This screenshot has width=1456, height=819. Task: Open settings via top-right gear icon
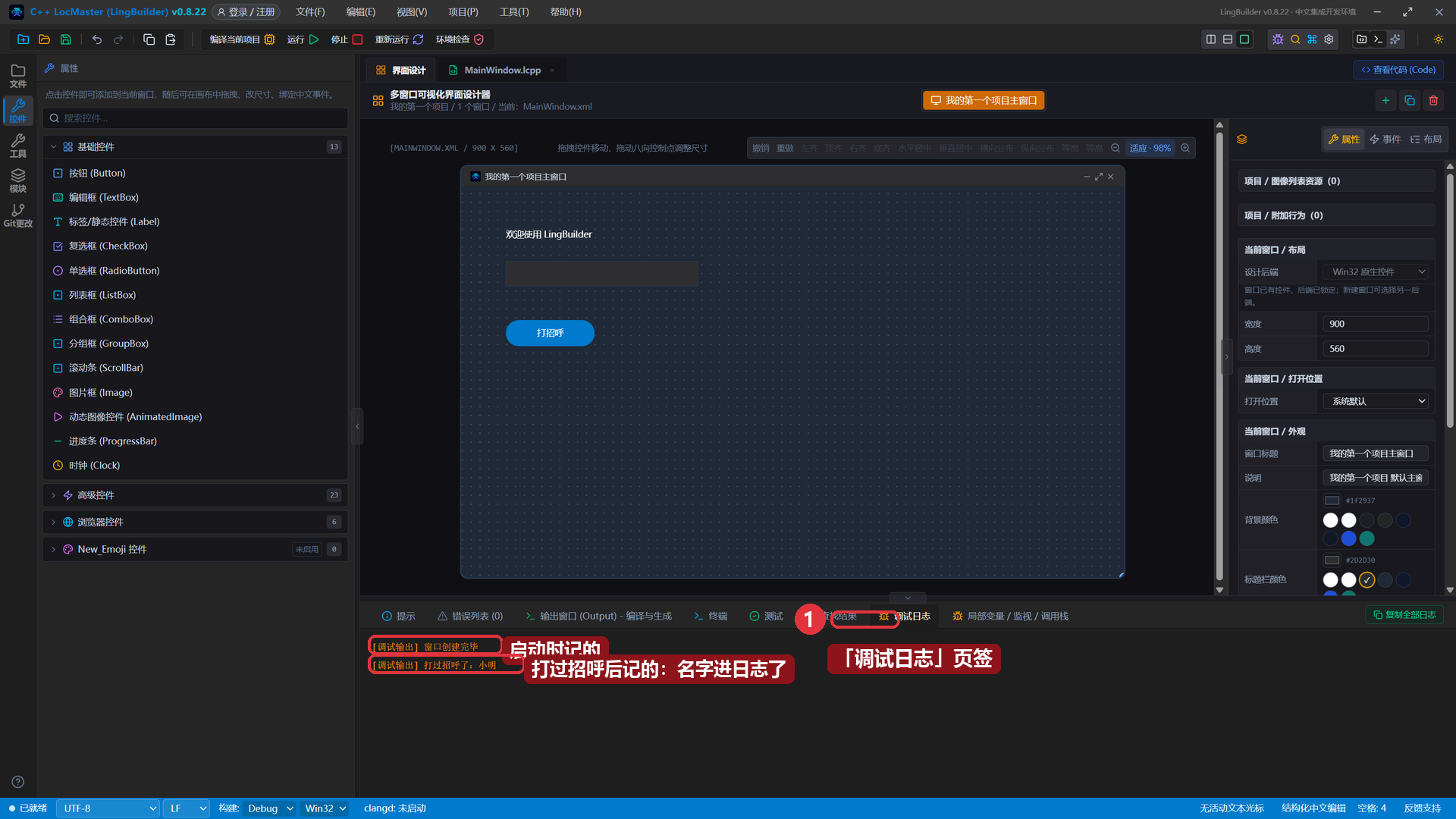[x=1329, y=39]
